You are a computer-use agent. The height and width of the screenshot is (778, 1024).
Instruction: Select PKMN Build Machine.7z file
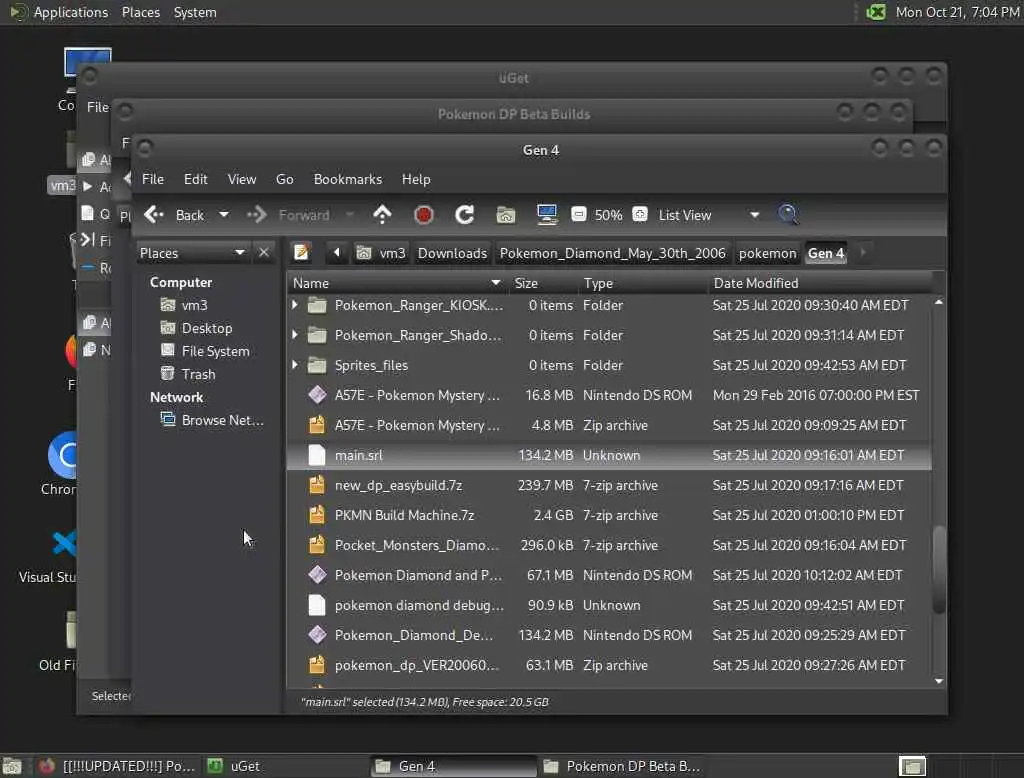coord(609,515)
